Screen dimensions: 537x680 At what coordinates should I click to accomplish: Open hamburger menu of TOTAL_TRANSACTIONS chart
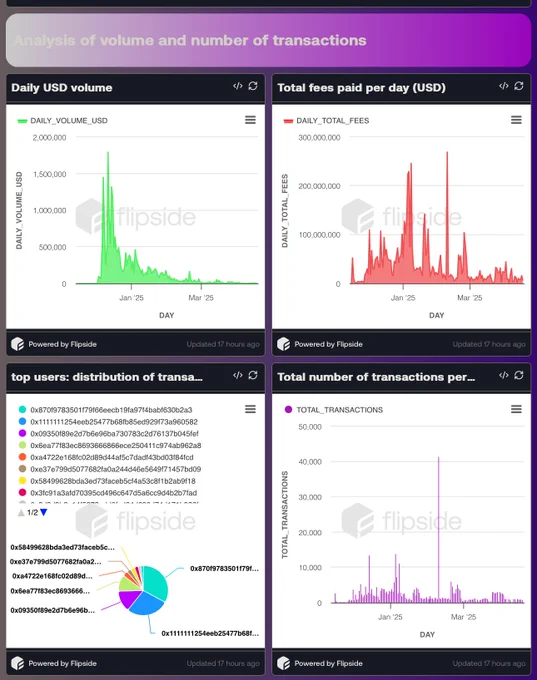pos(516,409)
